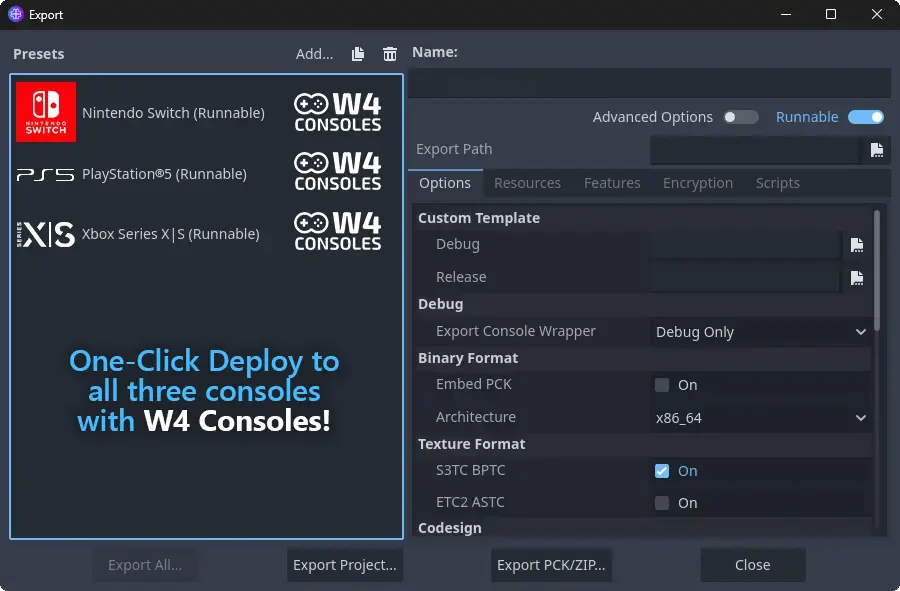Screen dimensions: 900x591
Task: Browse for Debug custom template file
Action: (x=857, y=245)
